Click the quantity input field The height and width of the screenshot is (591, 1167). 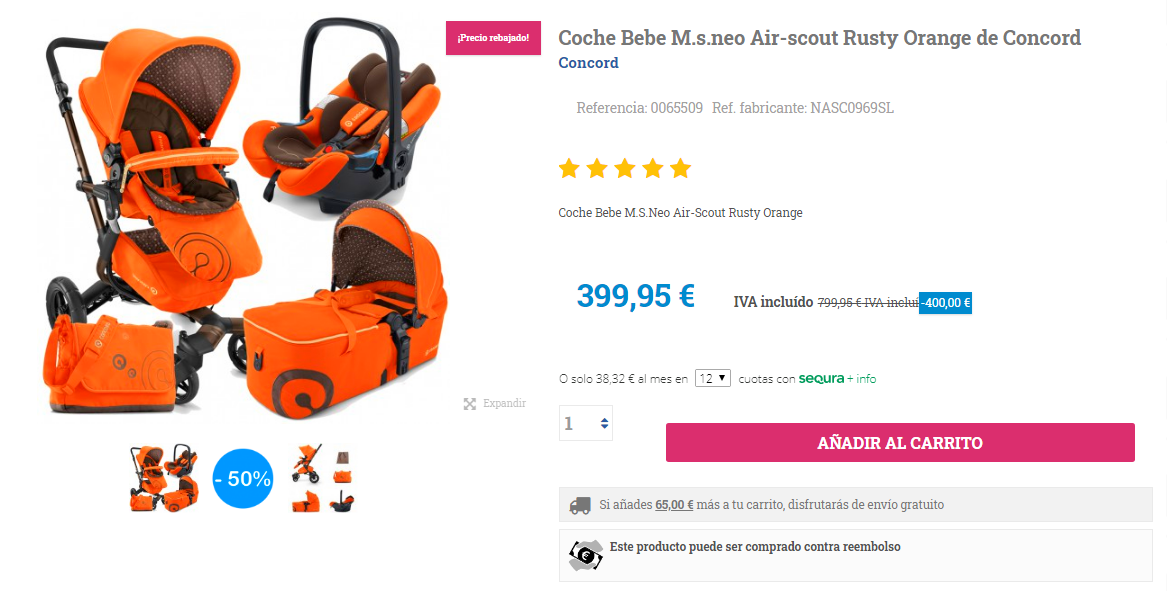pos(586,424)
